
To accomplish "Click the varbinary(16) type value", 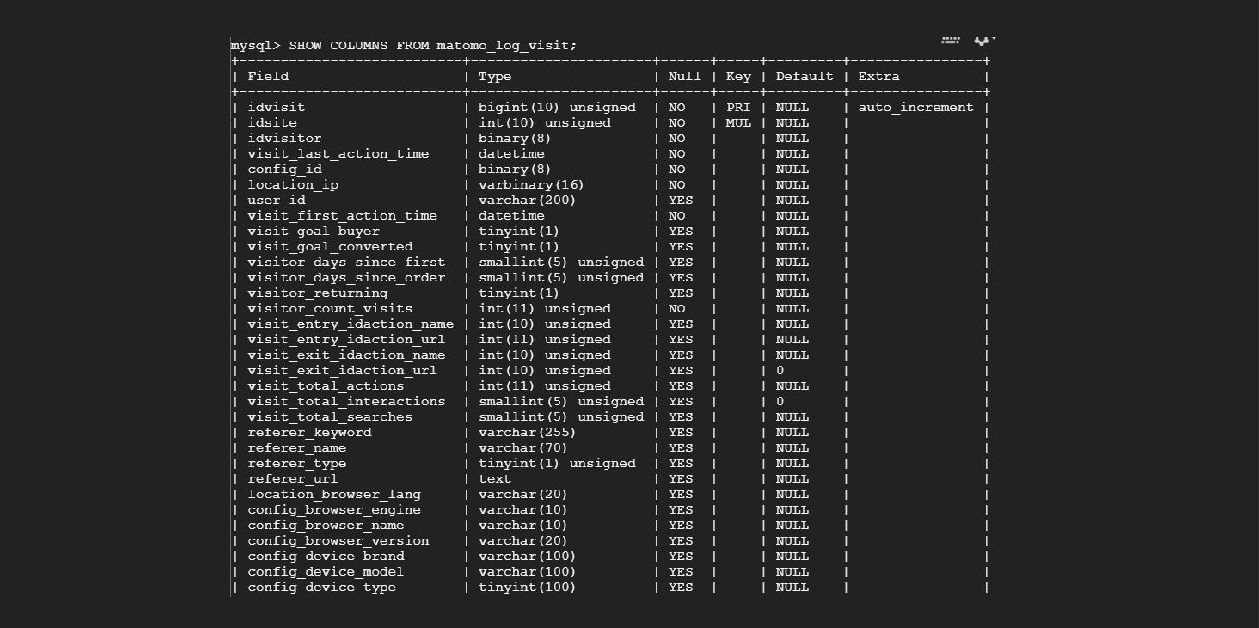I will [531, 185].
